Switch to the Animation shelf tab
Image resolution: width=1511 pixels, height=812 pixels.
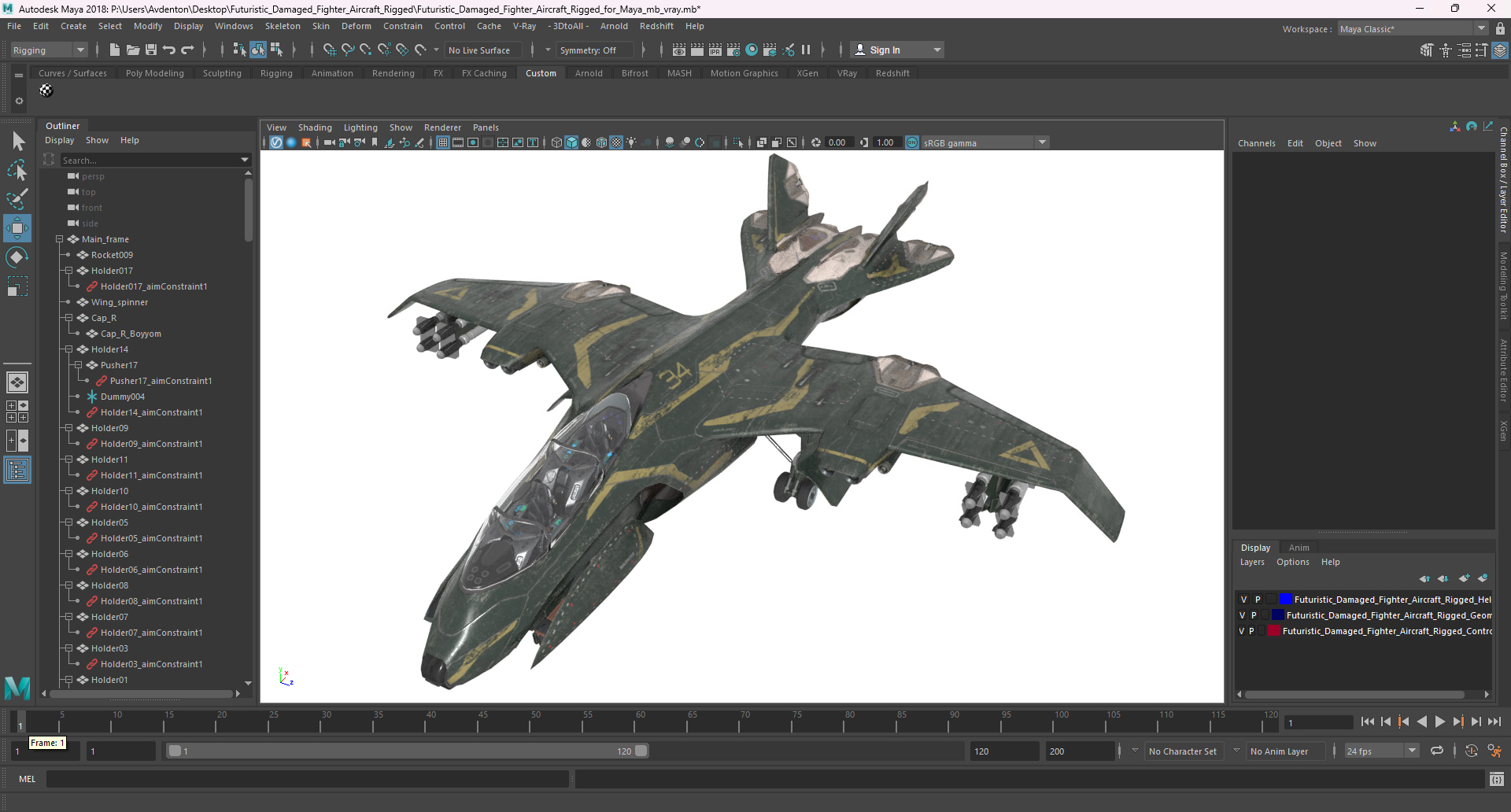click(332, 73)
